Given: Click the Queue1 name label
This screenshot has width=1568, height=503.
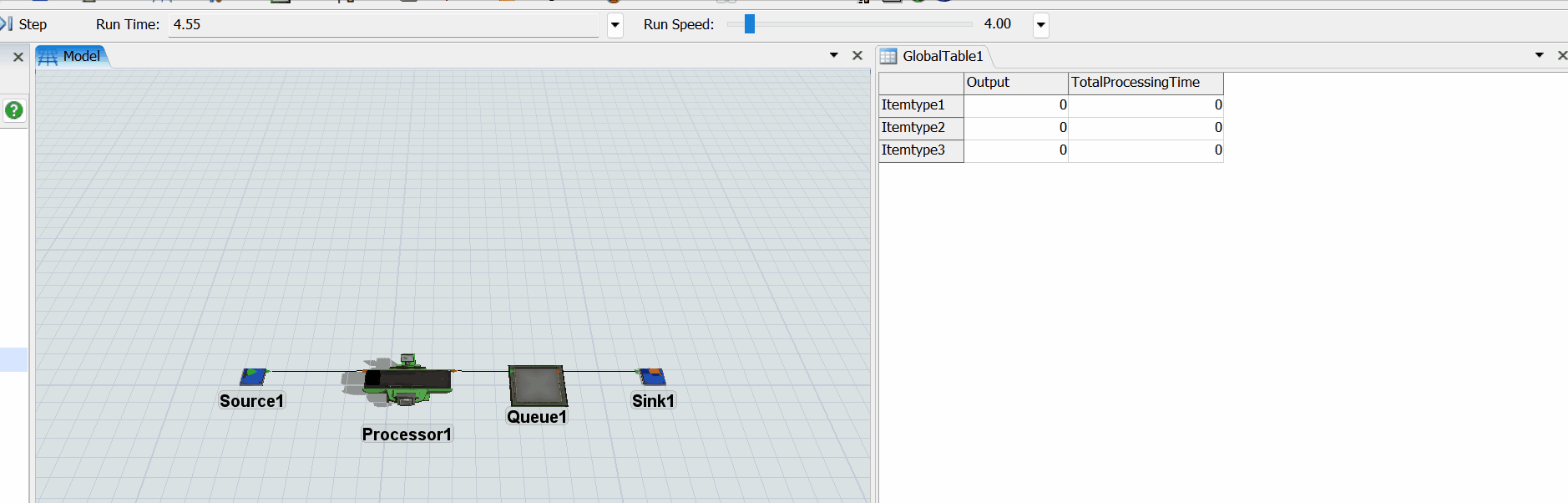Looking at the screenshot, I should (537, 417).
